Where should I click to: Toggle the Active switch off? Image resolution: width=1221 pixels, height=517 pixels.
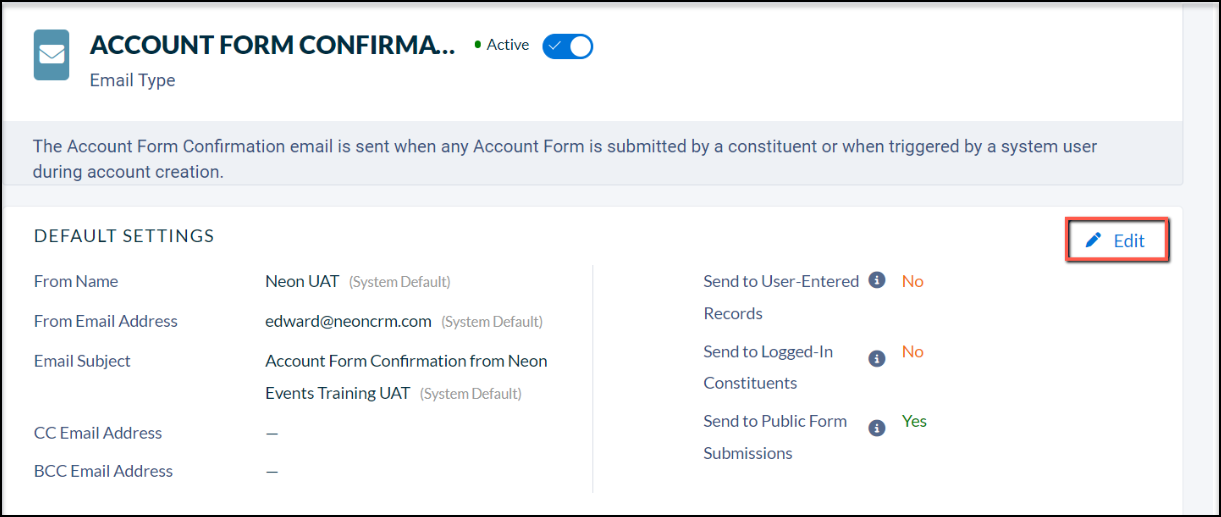pyautogui.click(x=567, y=46)
